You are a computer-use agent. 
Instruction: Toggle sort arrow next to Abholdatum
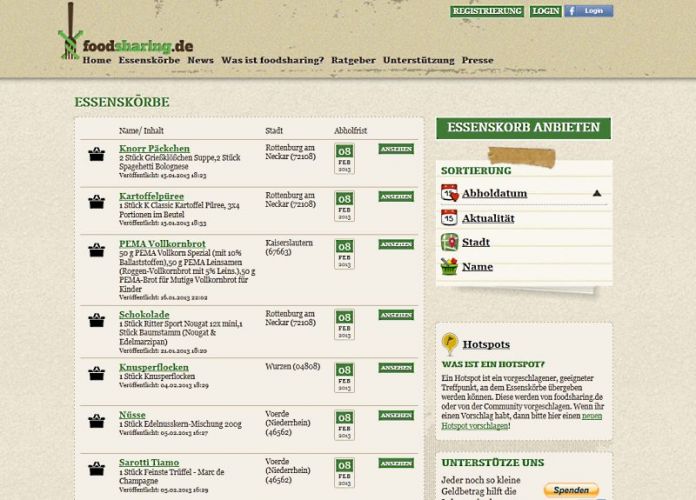[x=597, y=193]
